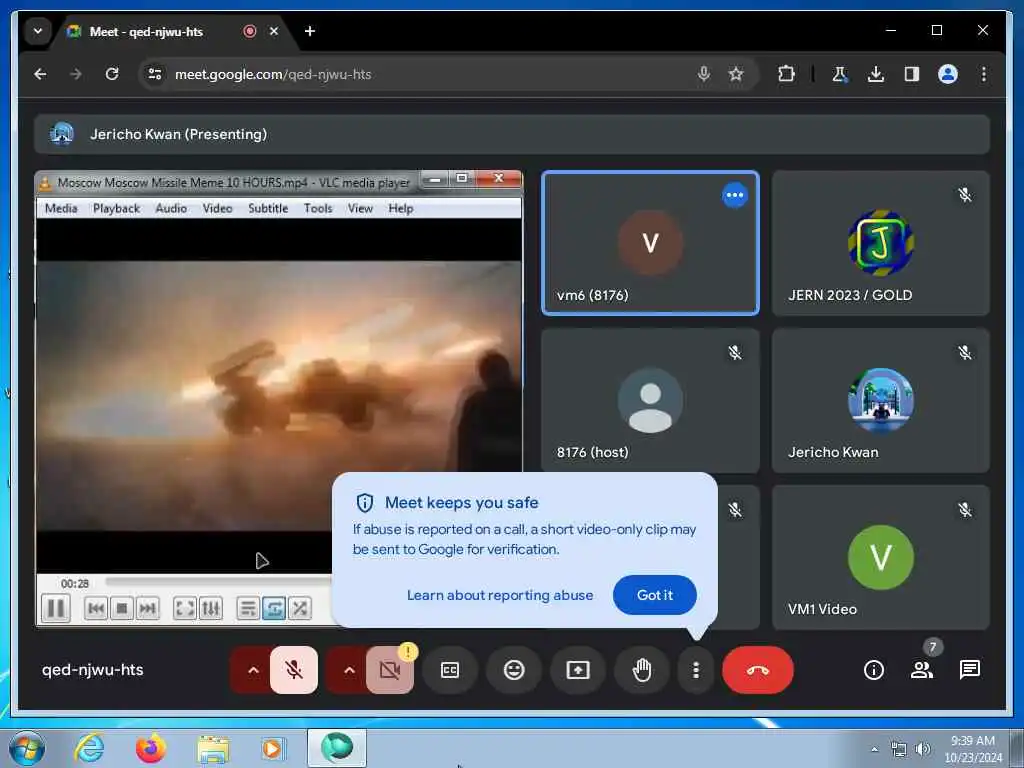Viewport: 1024px width, 768px height.
Task: Open VLC Tools menu
Action: [318, 208]
